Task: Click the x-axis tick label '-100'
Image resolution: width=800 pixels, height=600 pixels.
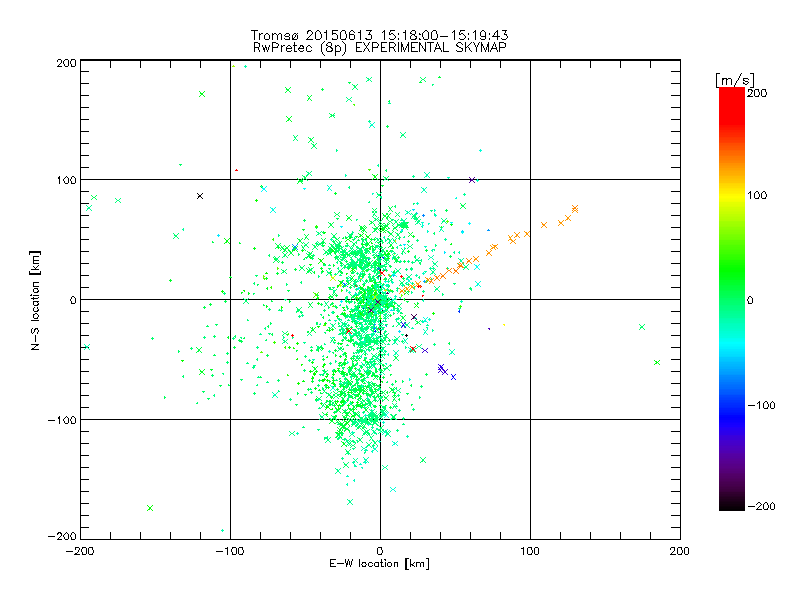Action: point(230,551)
